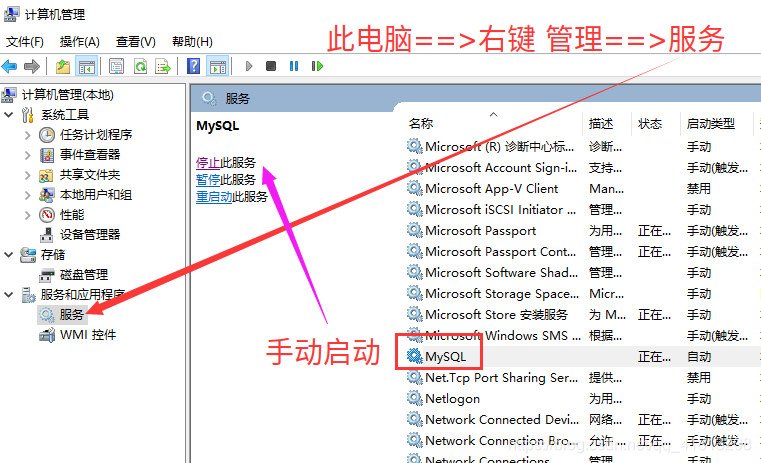Viewport: 761px width, 463px height.
Task: Select Network Connected Devices service
Action: click(582, 420)
